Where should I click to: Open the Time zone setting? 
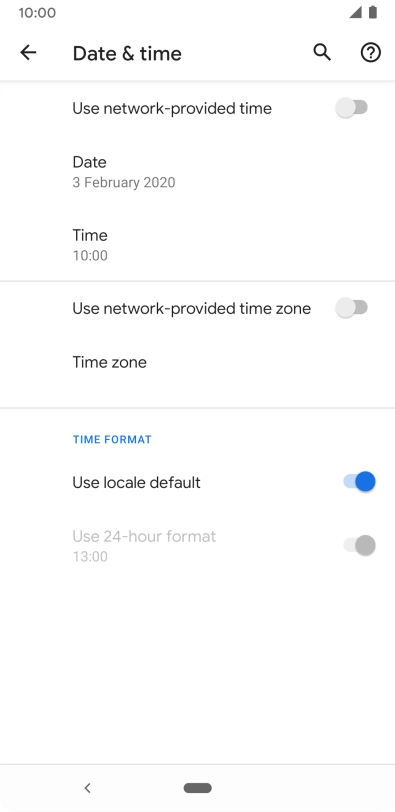197,362
